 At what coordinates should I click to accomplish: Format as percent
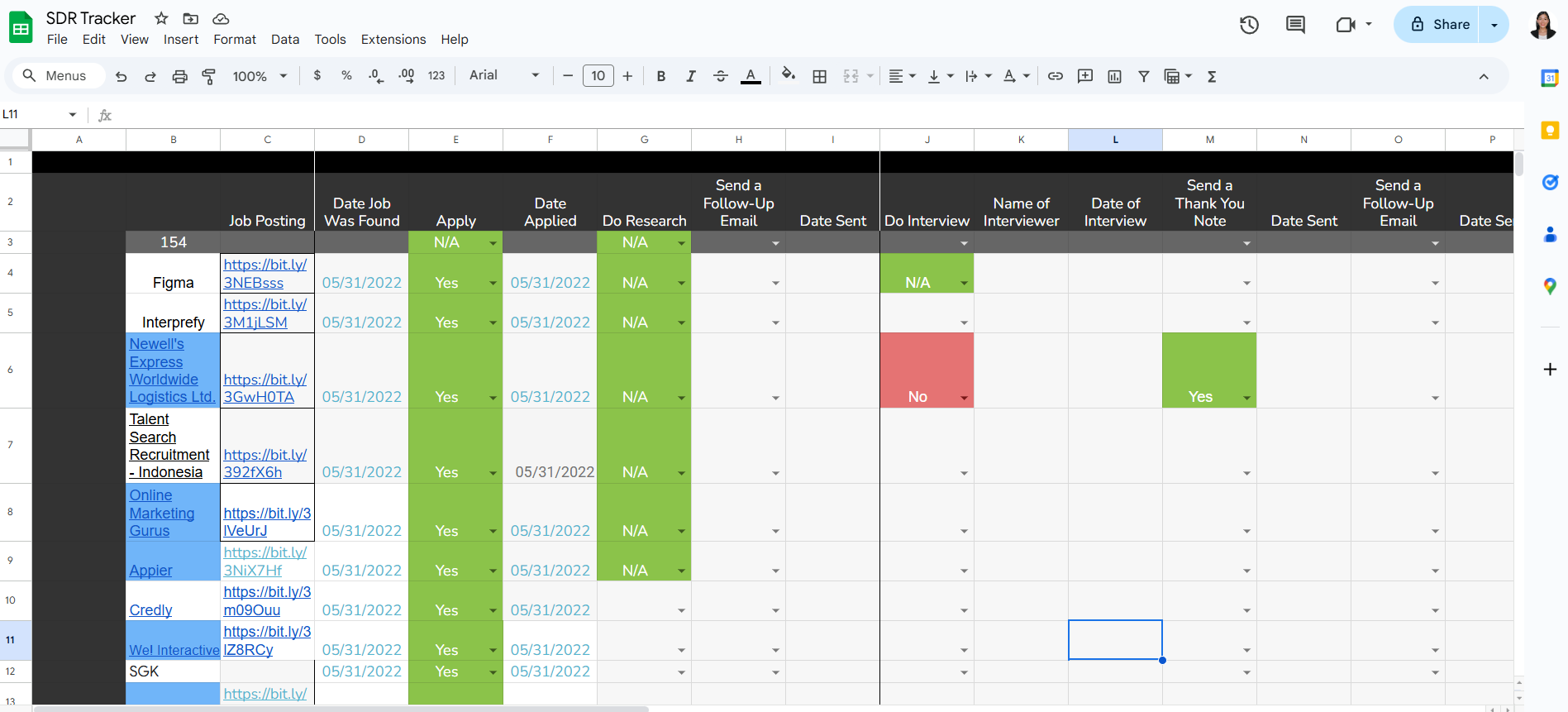click(x=346, y=76)
